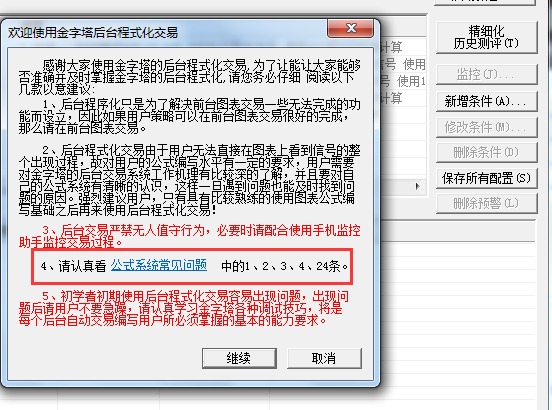Click paragraph 1 starting 后台程序化只是
The image size is (552, 410).
click(189, 116)
